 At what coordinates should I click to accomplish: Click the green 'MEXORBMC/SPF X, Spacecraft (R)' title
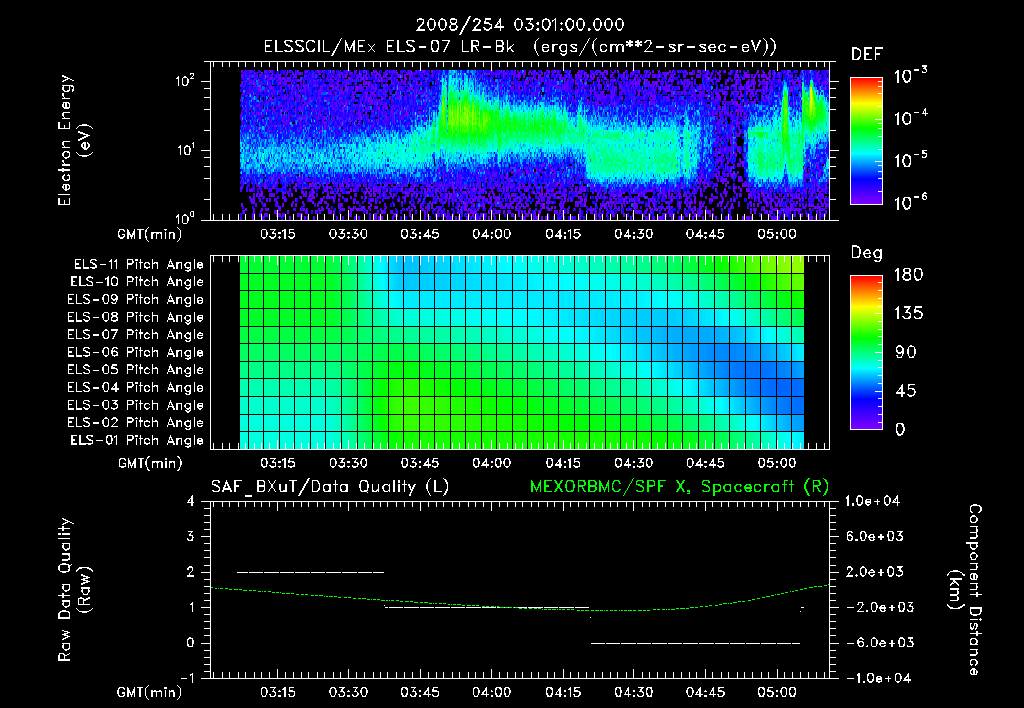coord(679,487)
